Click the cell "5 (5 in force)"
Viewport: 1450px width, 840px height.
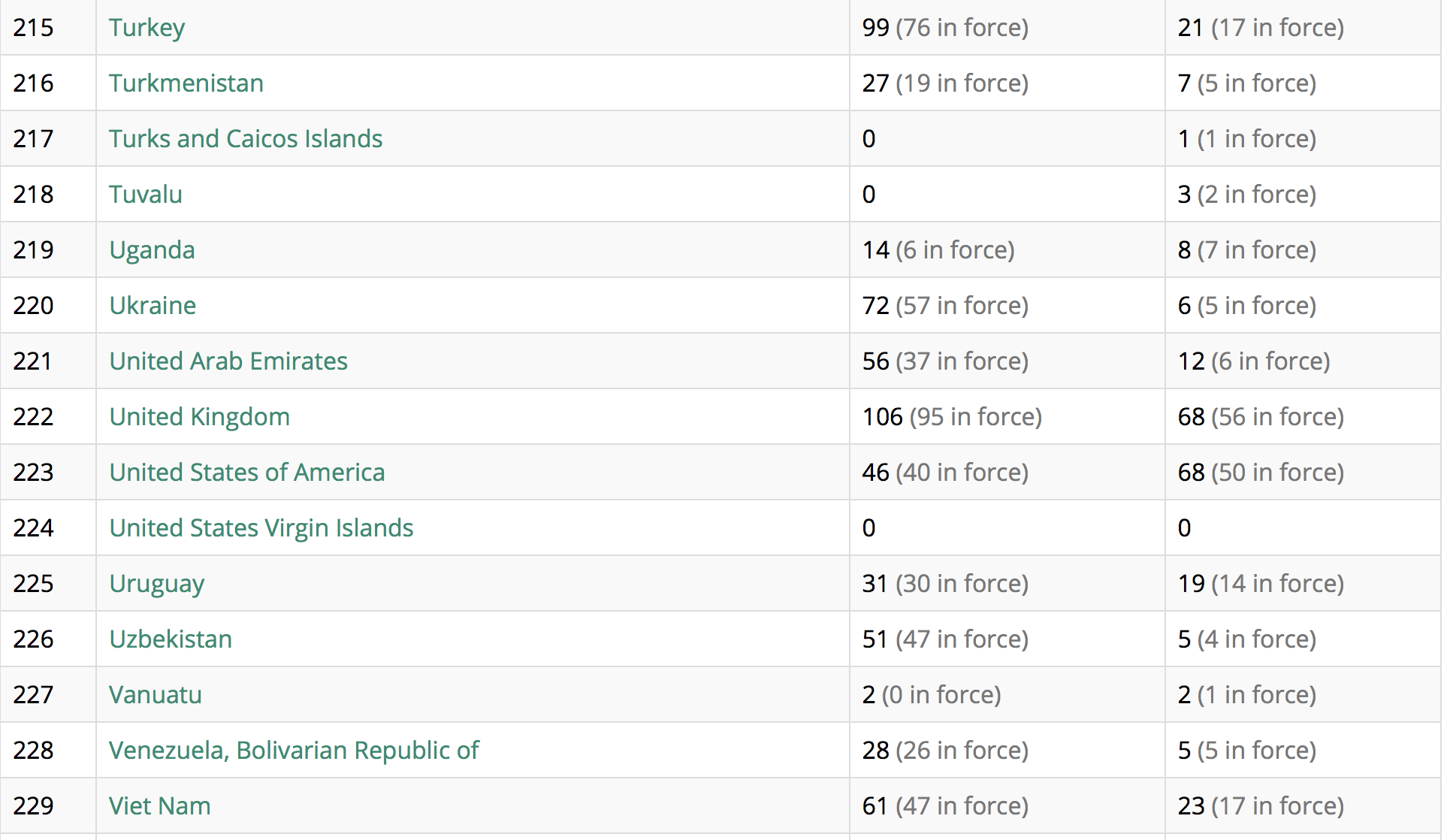coord(1303,751)
